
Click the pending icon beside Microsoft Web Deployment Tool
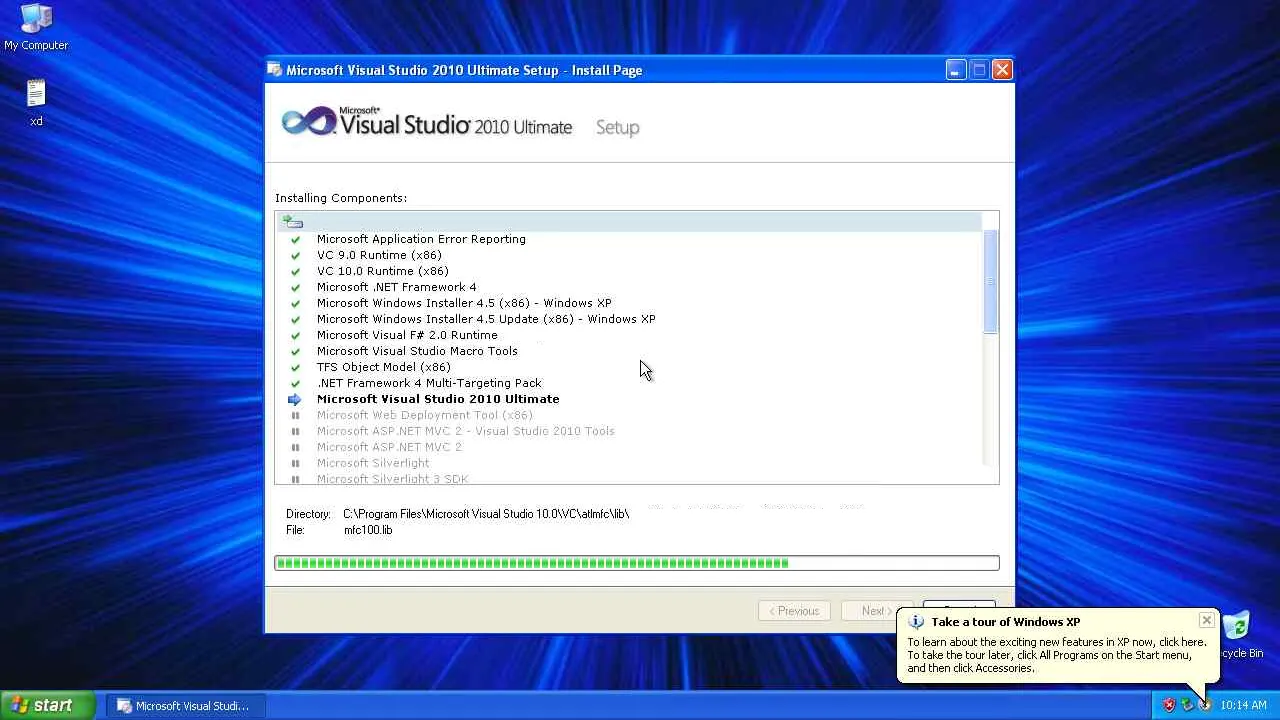click(295, 416)
